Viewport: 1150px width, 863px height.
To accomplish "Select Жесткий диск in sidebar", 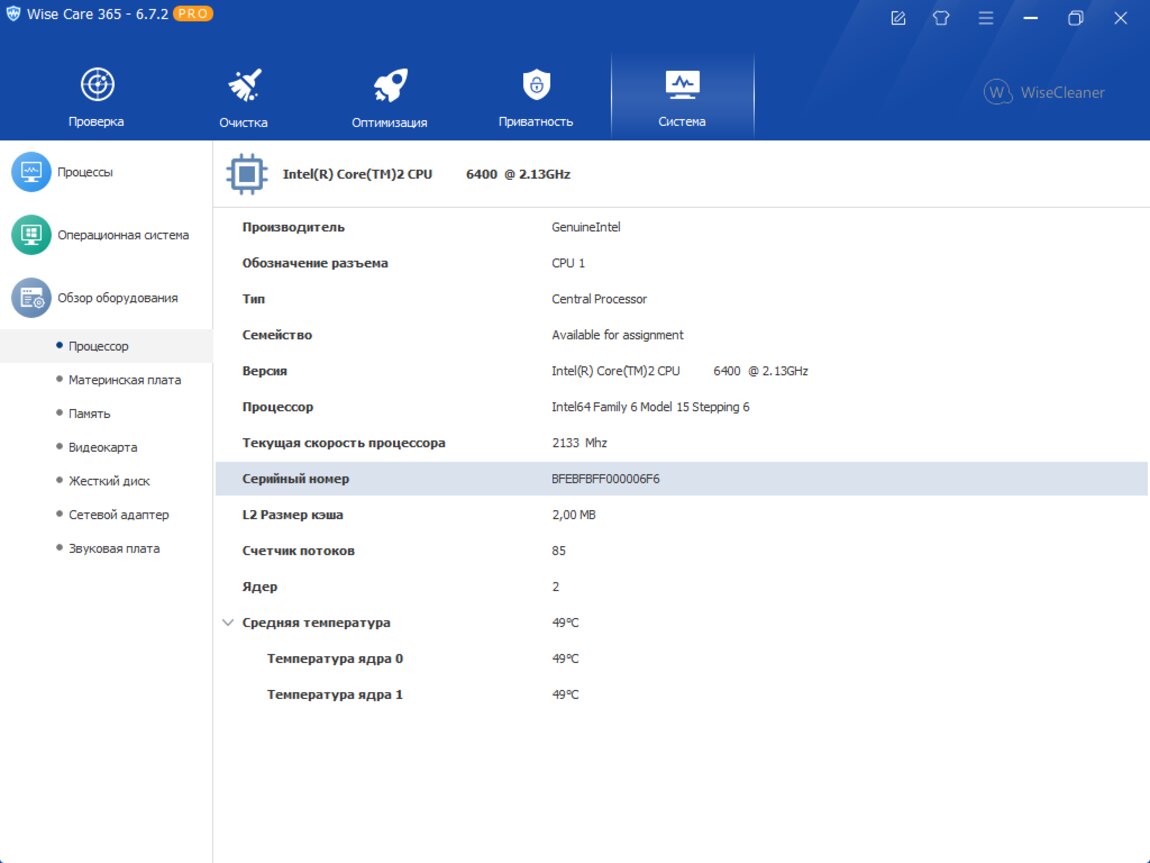I will [x=109, y=481].
